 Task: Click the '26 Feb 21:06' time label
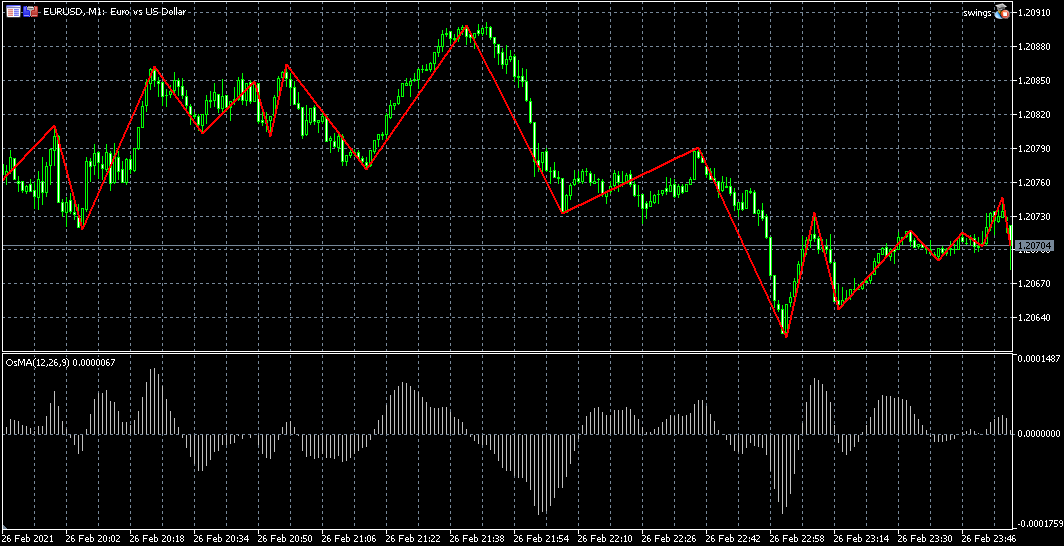click(x=348, y=539)
